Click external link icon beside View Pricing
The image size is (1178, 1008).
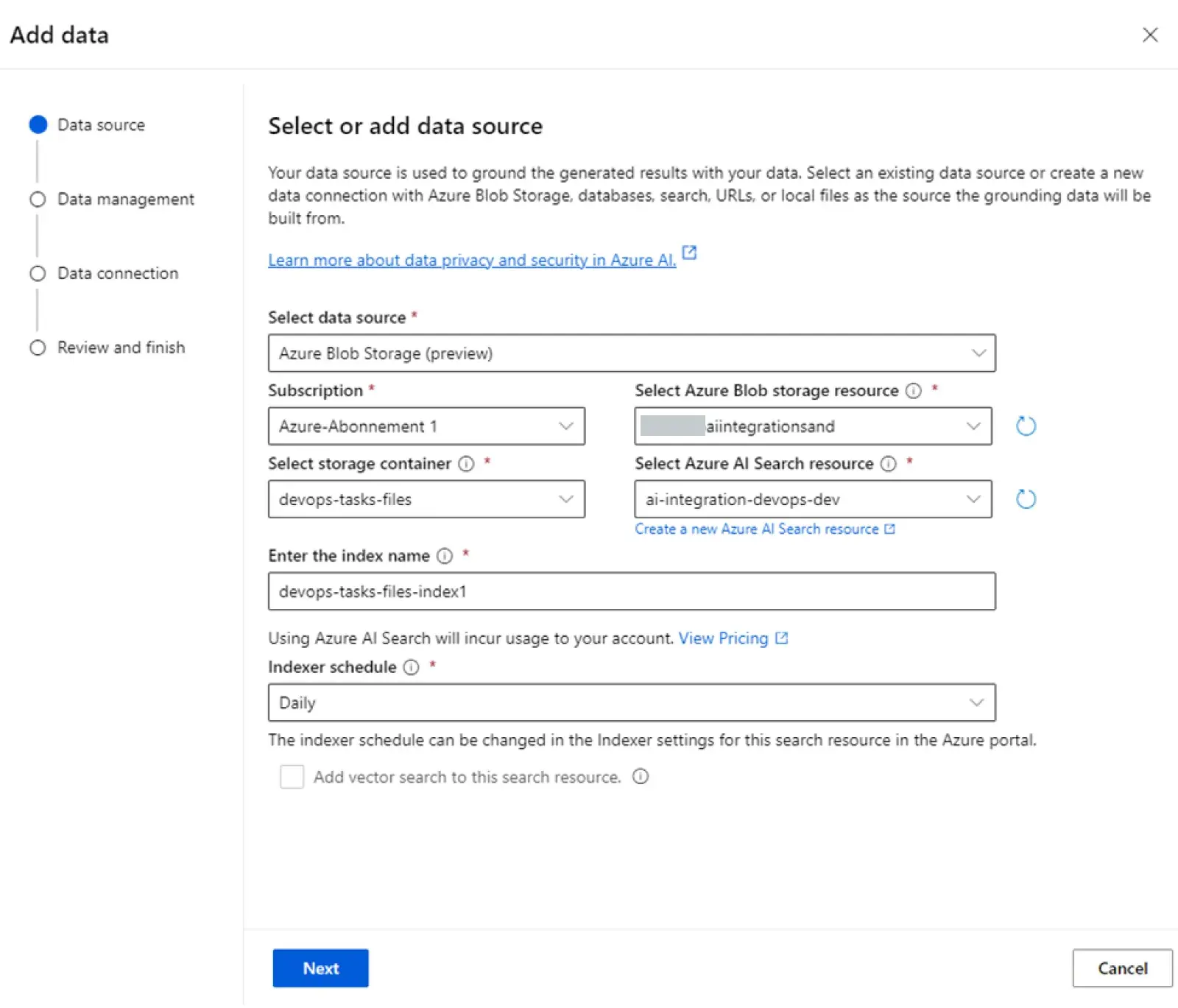click(782, 638)
